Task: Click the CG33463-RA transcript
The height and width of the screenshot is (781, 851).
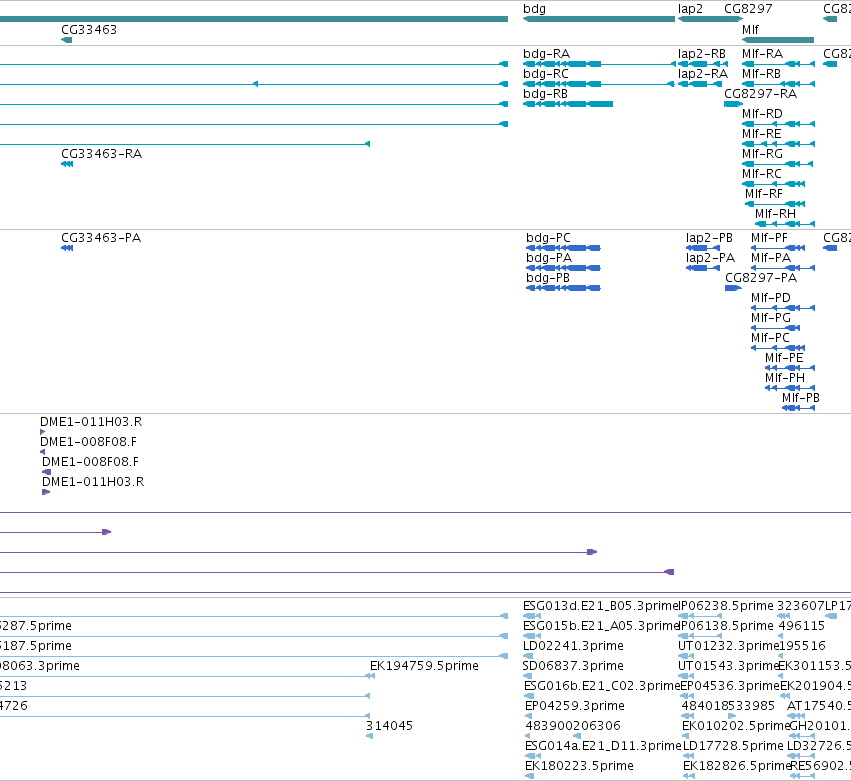Action: coord(67,164)
